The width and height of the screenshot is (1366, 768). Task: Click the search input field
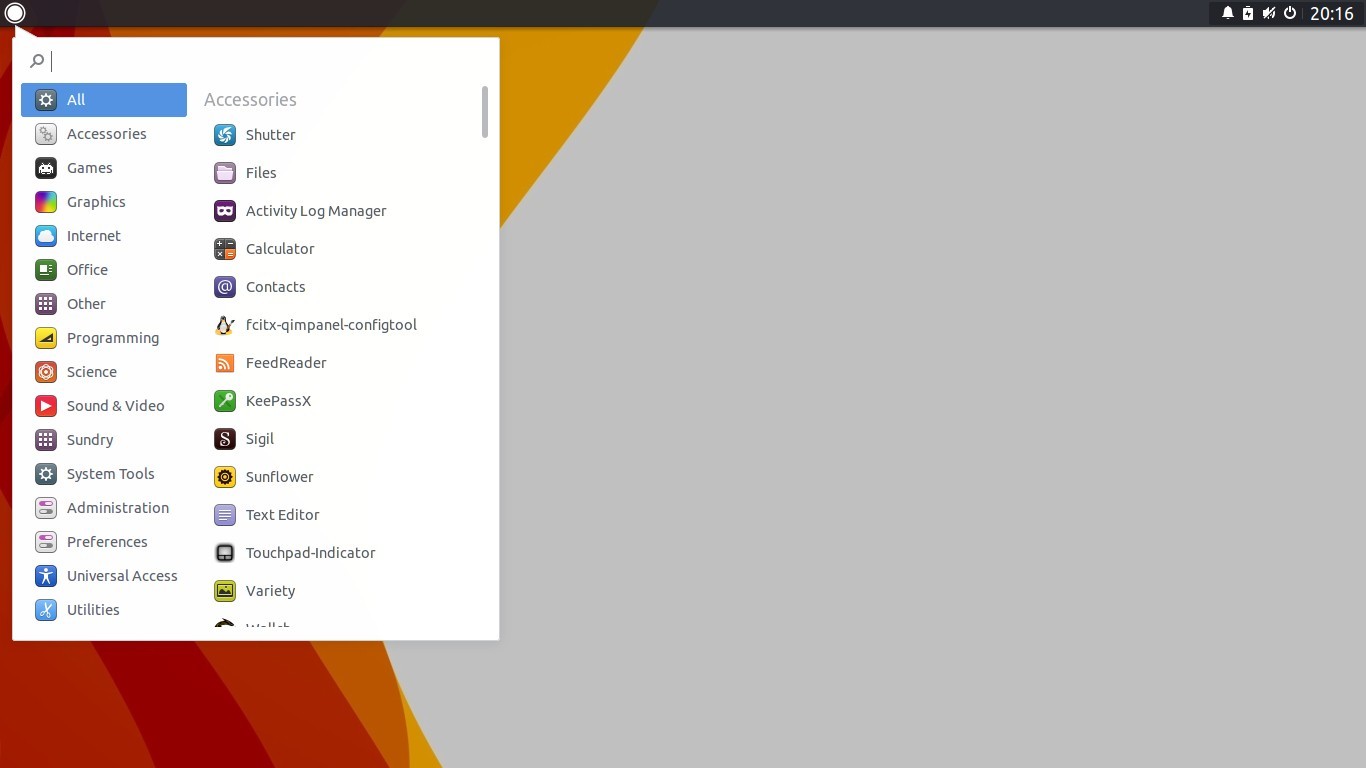pos(256,61)
